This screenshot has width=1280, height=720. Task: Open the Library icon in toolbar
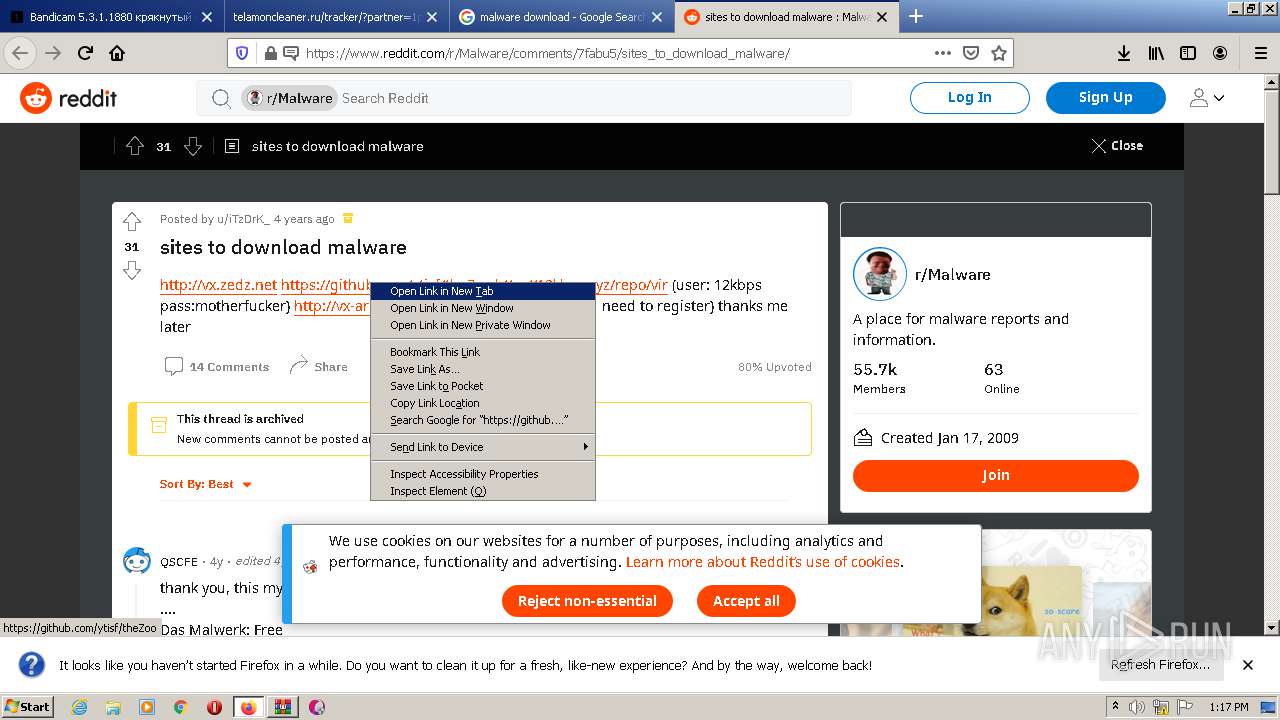[x=1156, y=53]
